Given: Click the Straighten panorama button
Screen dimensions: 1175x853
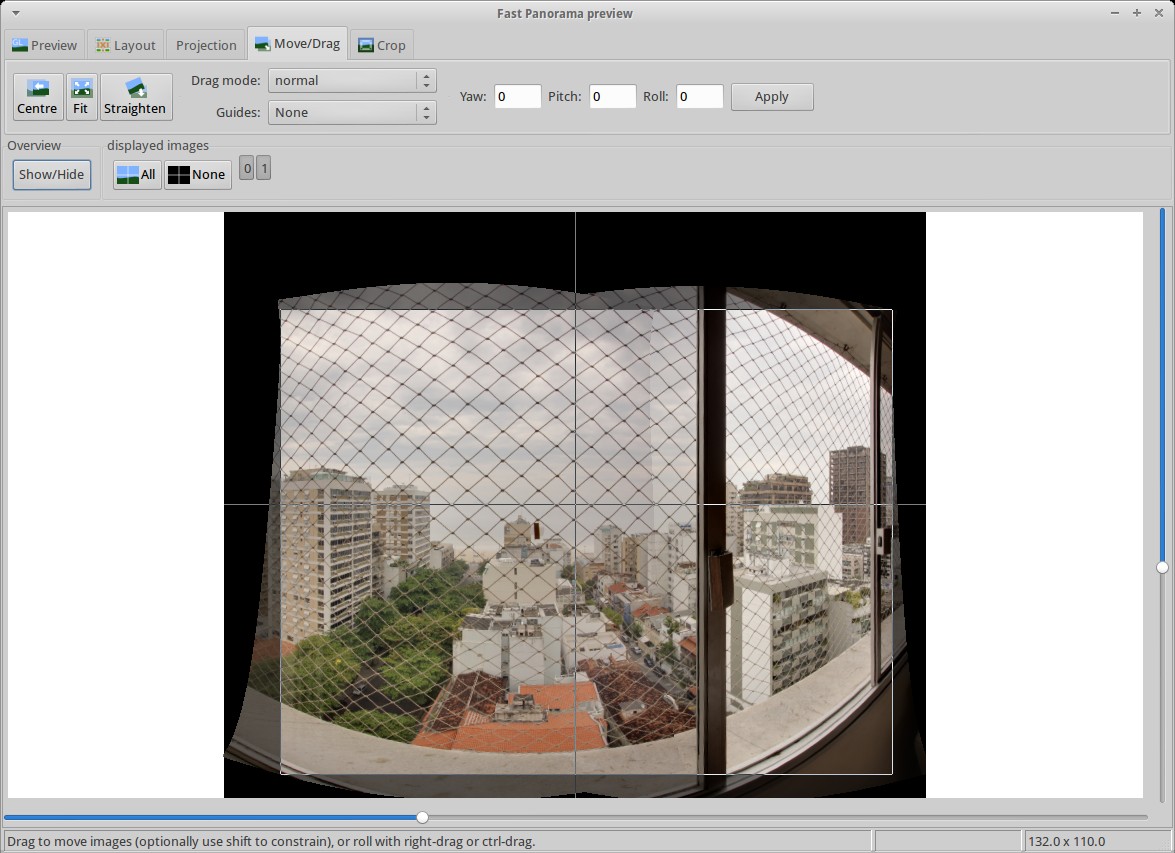Looking at the screenshot, I should [135, 97].
